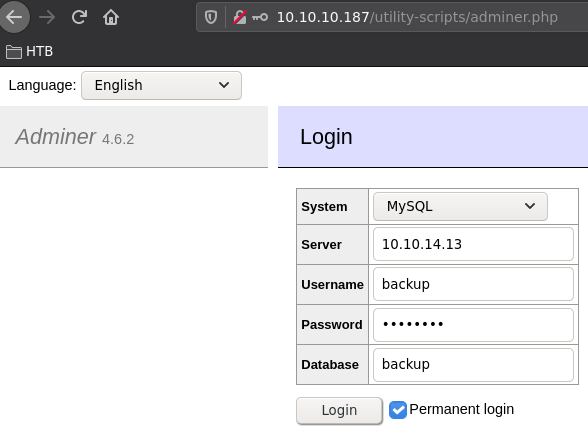Screen dimensions: 588x442
Task: Click the insecure connection padlock icon
Action: [x=240, y=17]
